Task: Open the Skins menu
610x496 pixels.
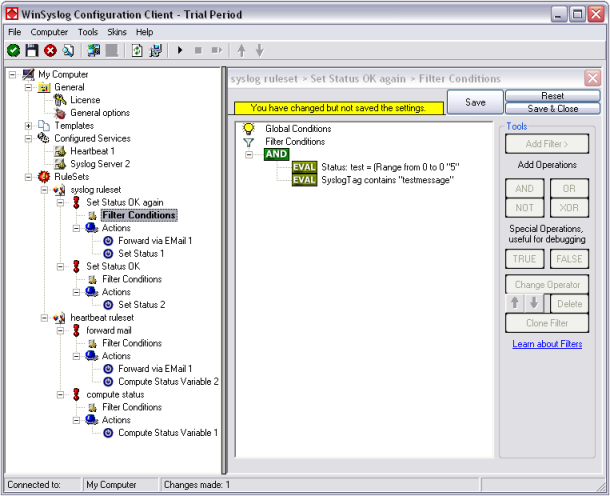Action: click(x=117, y=32)
